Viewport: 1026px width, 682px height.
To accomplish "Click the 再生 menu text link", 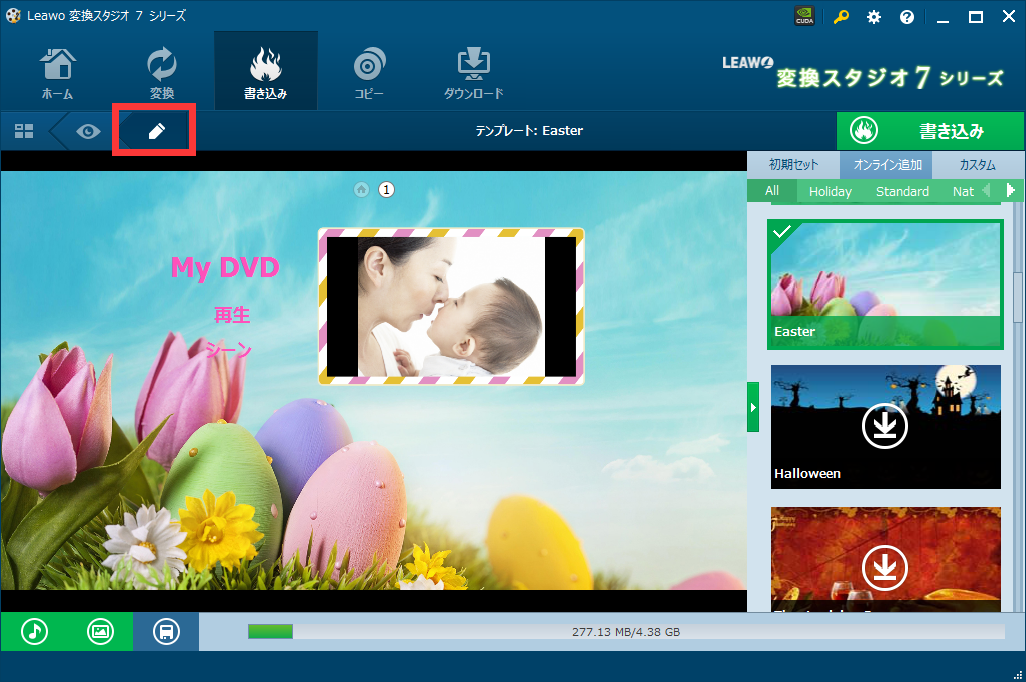I will click(232, 315).
